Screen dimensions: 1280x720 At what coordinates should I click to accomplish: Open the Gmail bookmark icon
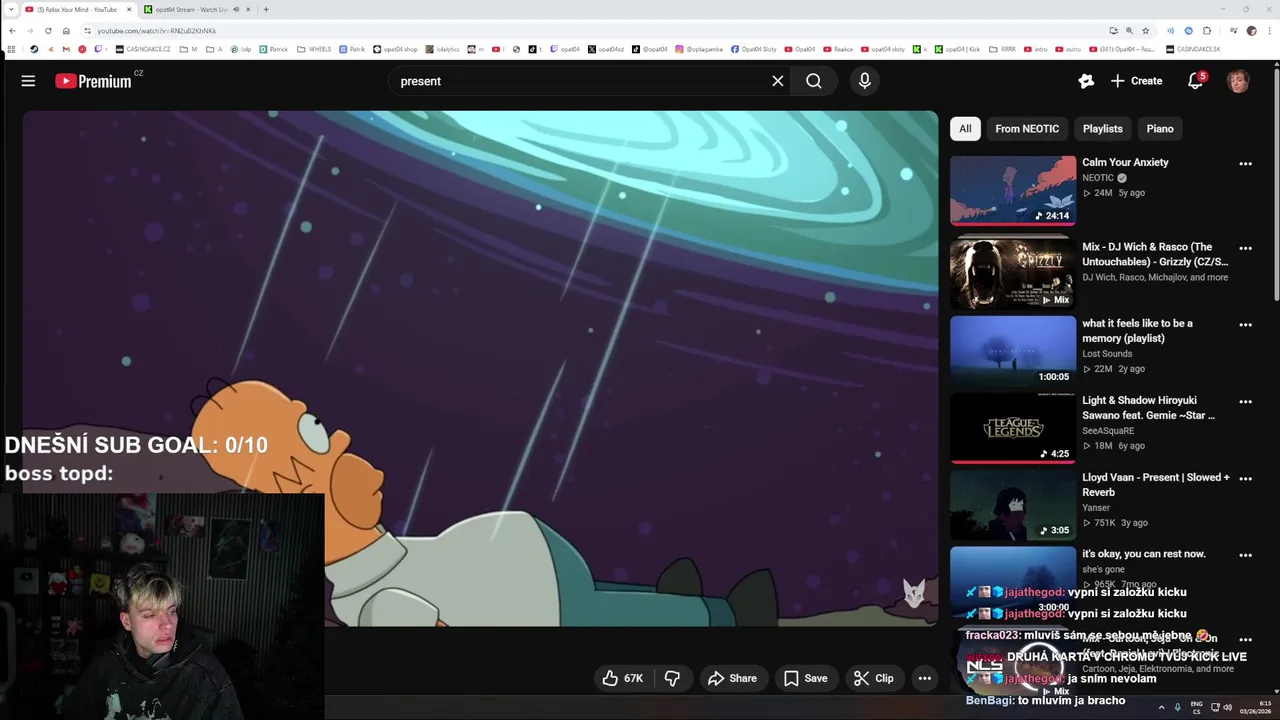(x=65, y=49)
